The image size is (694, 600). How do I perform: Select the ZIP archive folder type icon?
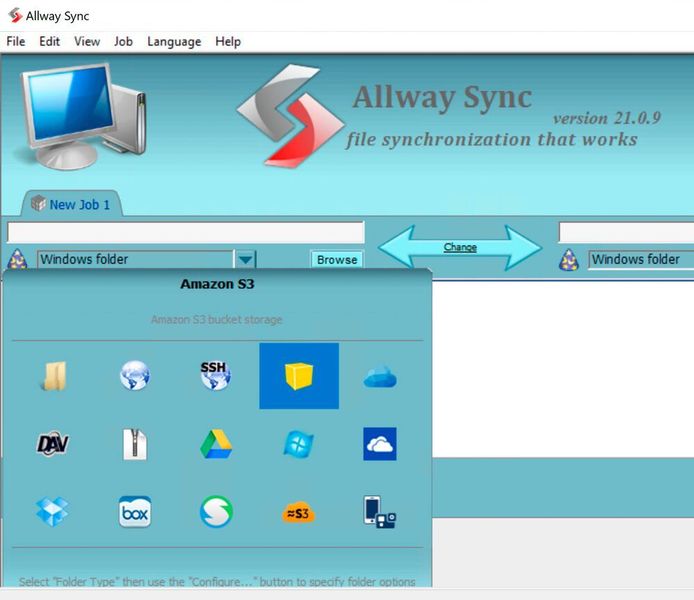135,444
